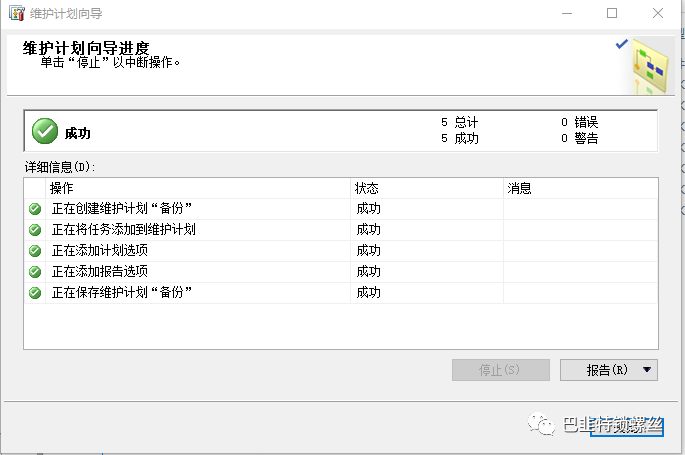The width and height of the screenshot is (685, 455).
Task: Close the maintenance plan wizard window
Action: pos(658,13)
